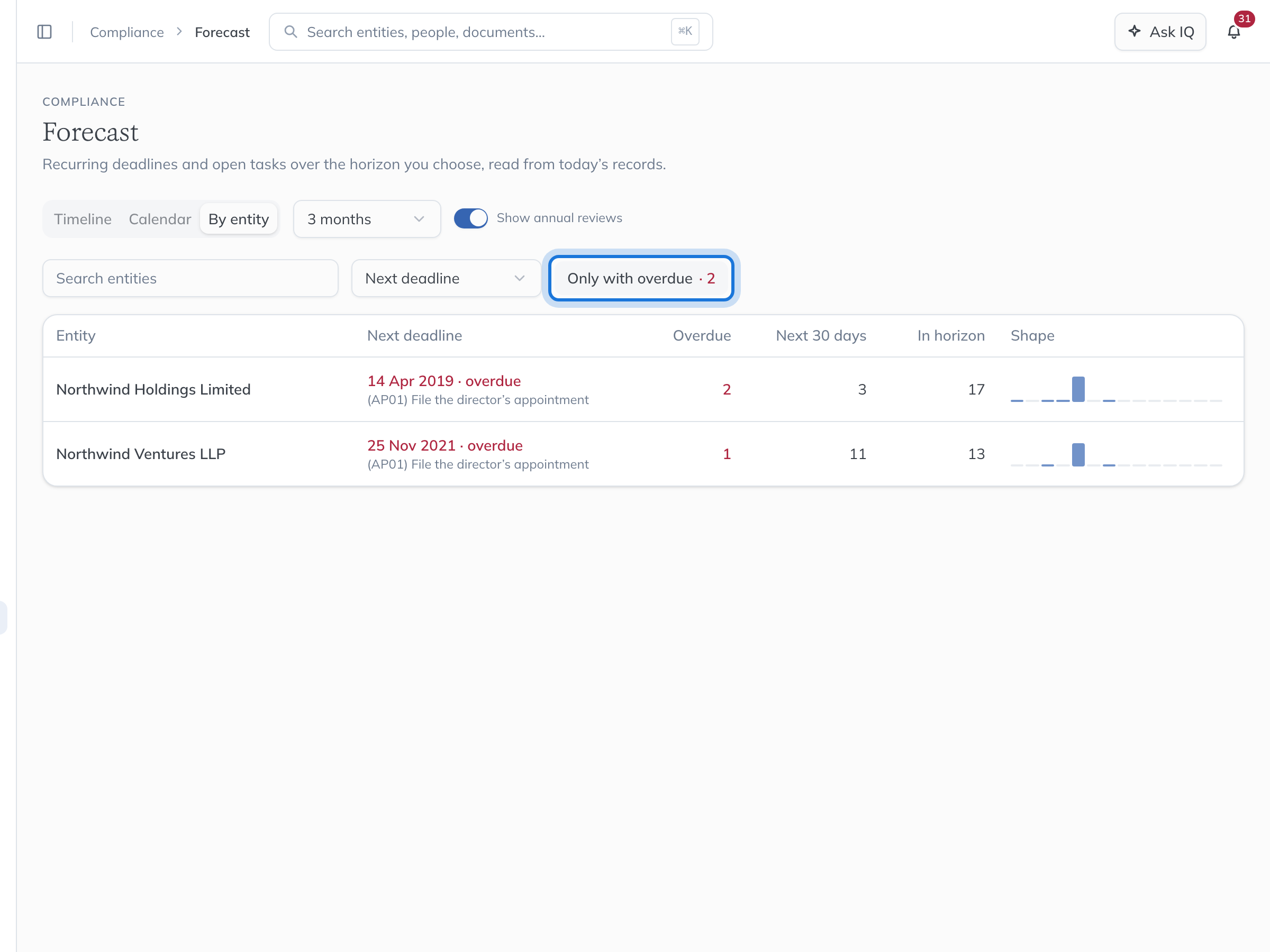Open Northwind Holdings Limited row
1270x952 pixels.
[643, 390]
